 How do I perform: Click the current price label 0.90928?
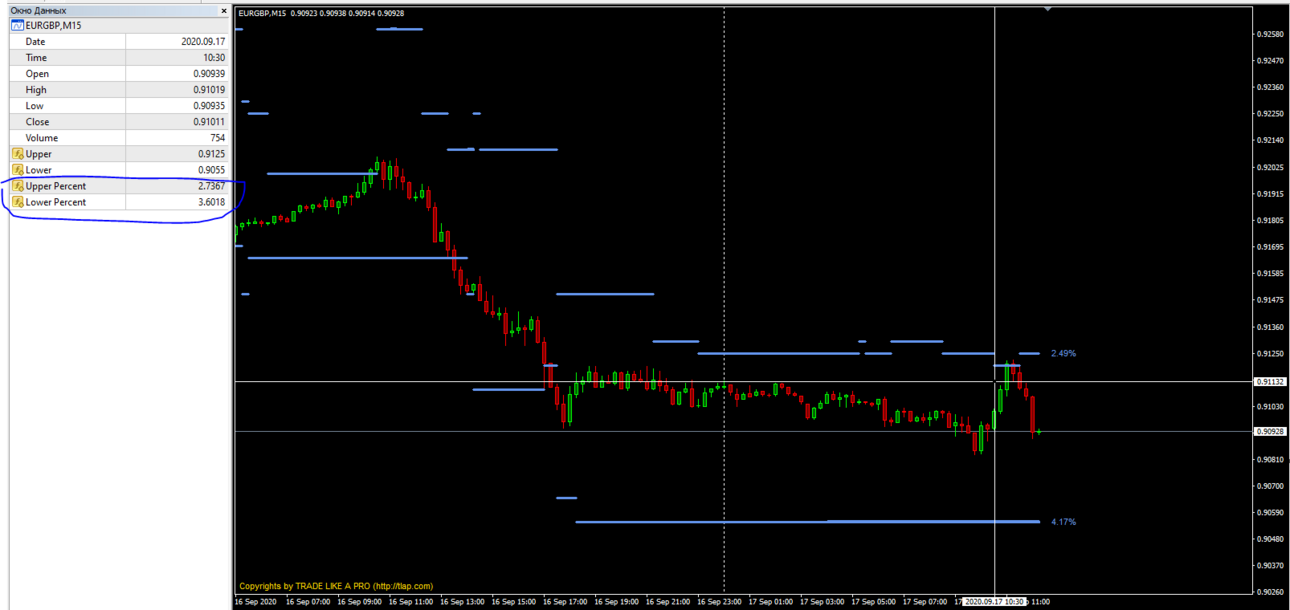(x=1271, y=431)
